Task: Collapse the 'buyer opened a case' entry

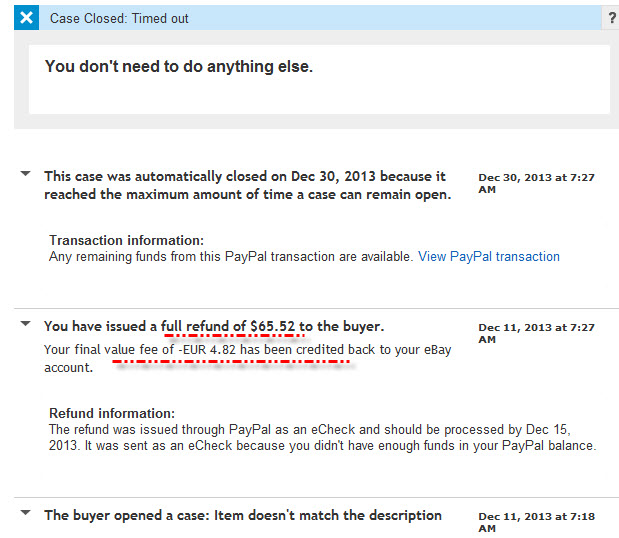Action: click(26, 512)
